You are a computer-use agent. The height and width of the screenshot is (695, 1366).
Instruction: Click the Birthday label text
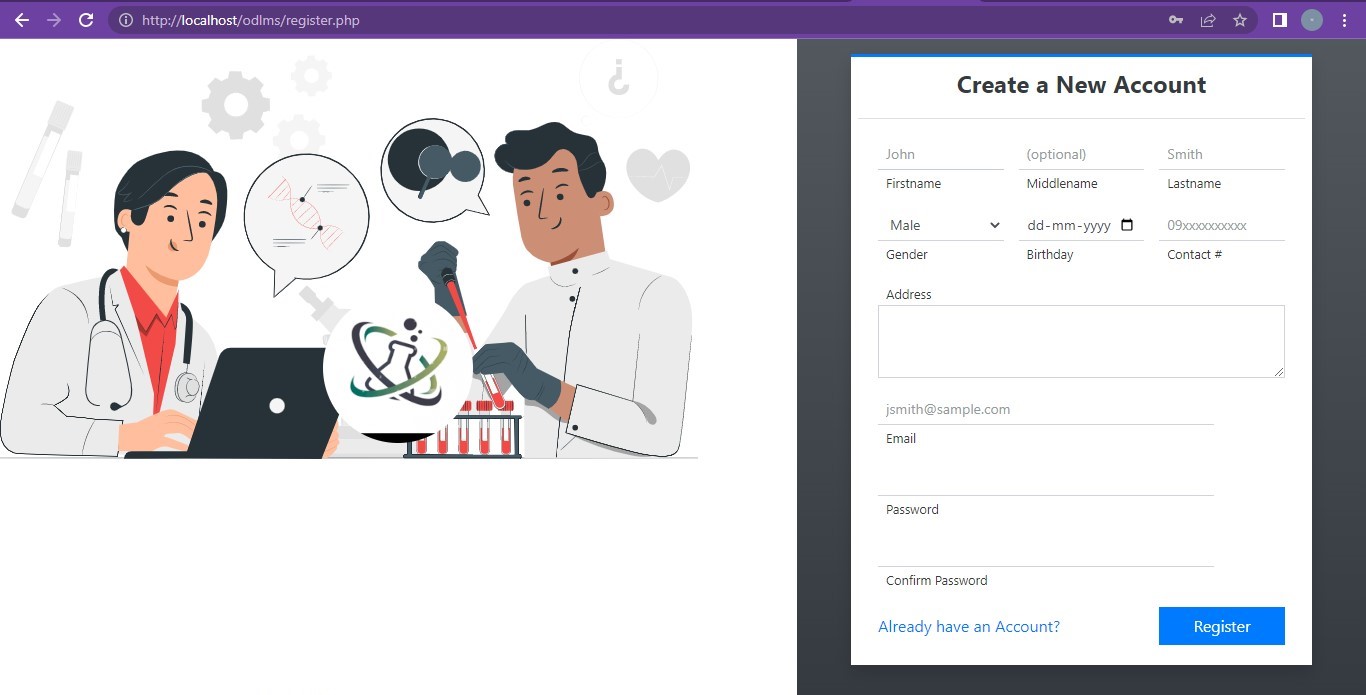point(1050,255)
